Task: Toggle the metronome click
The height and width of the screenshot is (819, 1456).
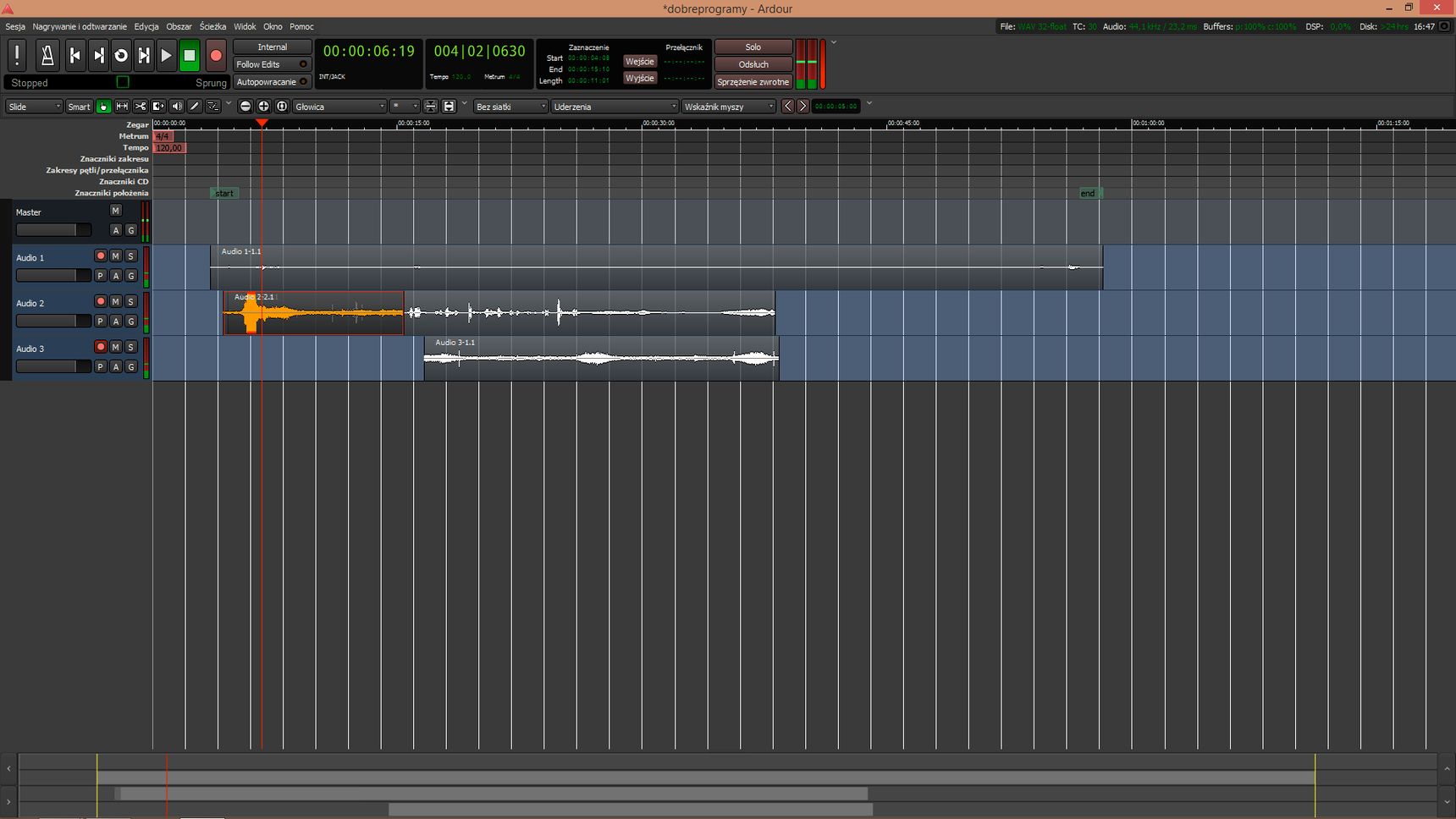Action: pos(47,55)
